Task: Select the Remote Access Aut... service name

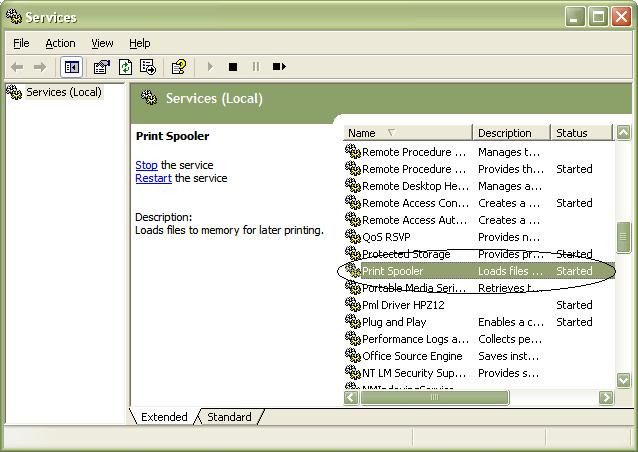Action: tap(415, 220)
